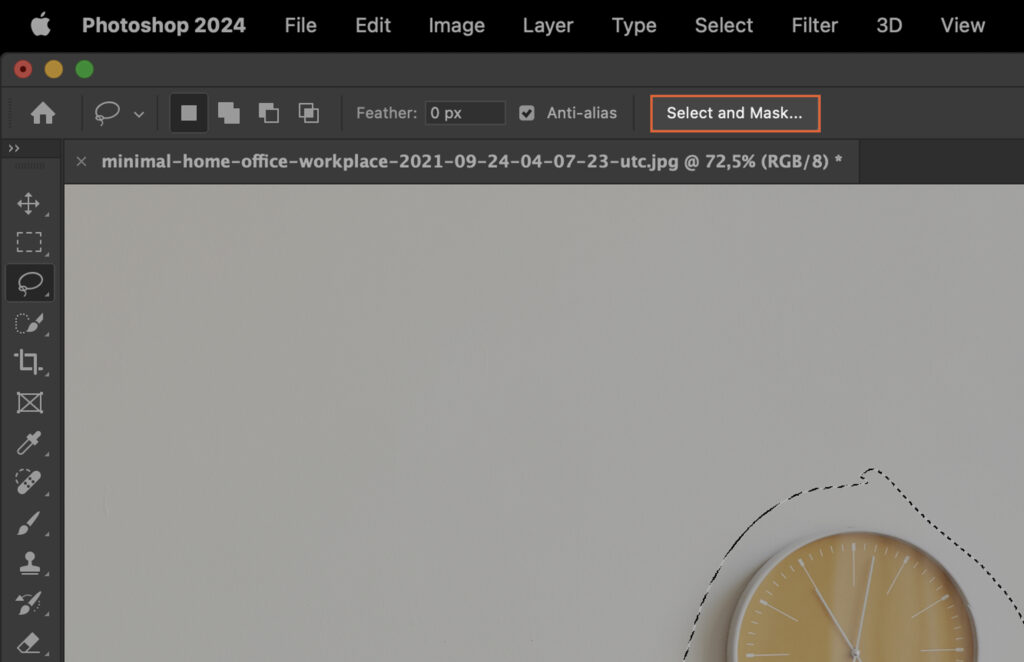1024x662 pixels.
Task: Select the Brush tool
Action: (30, 523)
